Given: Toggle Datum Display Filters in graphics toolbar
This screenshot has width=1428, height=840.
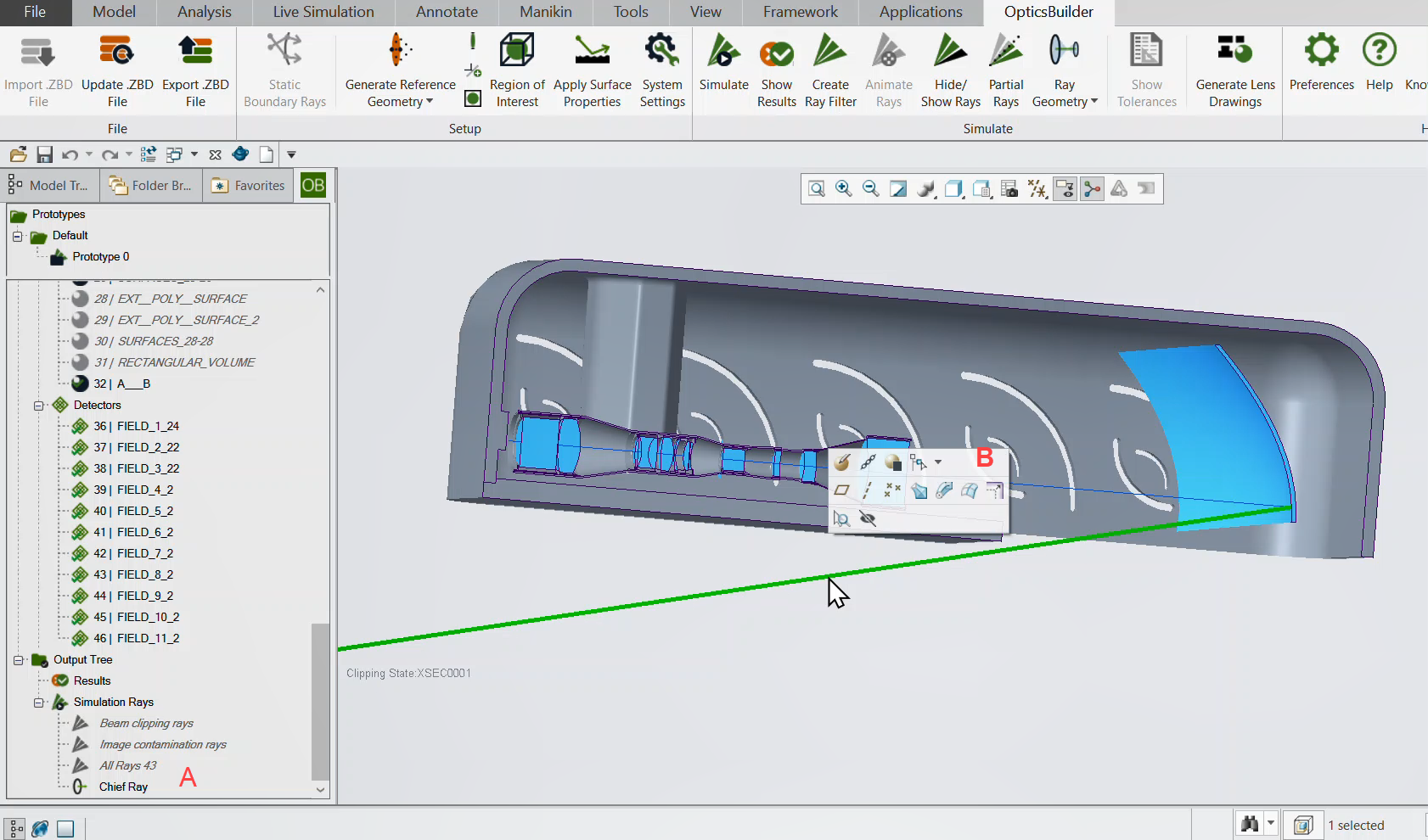Looking at the screenshot, I should [x=1037, y=188].
